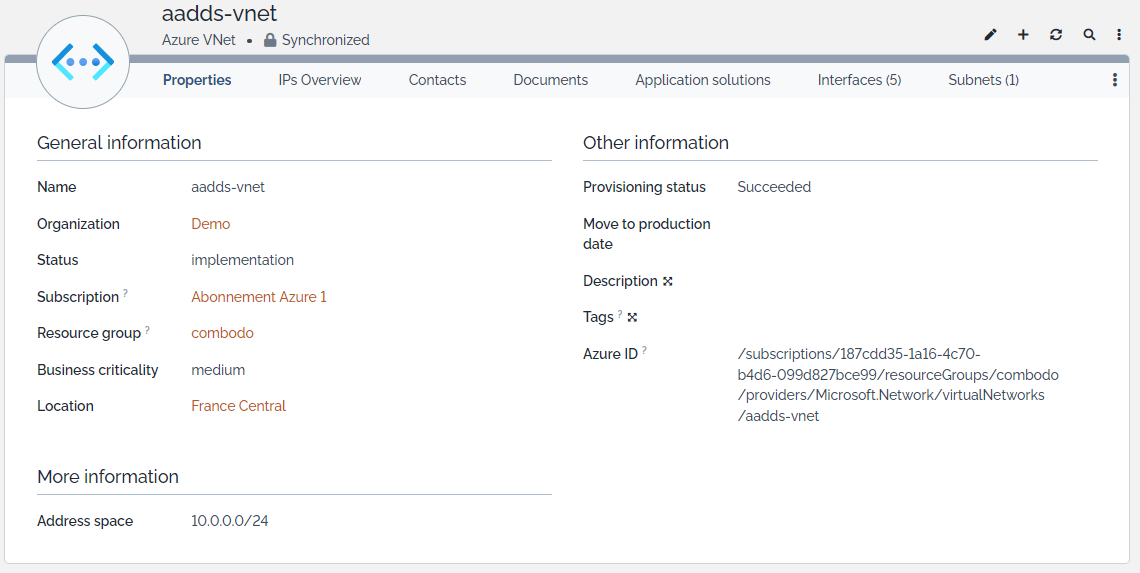Open the combodo resource group link
1140x573 pixels.
pos(222,333)
